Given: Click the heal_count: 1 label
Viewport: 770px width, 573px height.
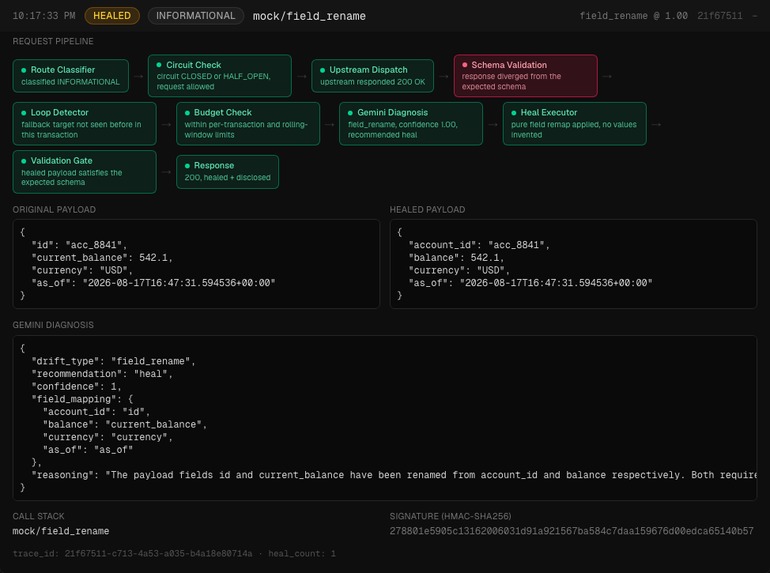Looking at the screenshot, I should pyautogui.click(x=302, y=554).
